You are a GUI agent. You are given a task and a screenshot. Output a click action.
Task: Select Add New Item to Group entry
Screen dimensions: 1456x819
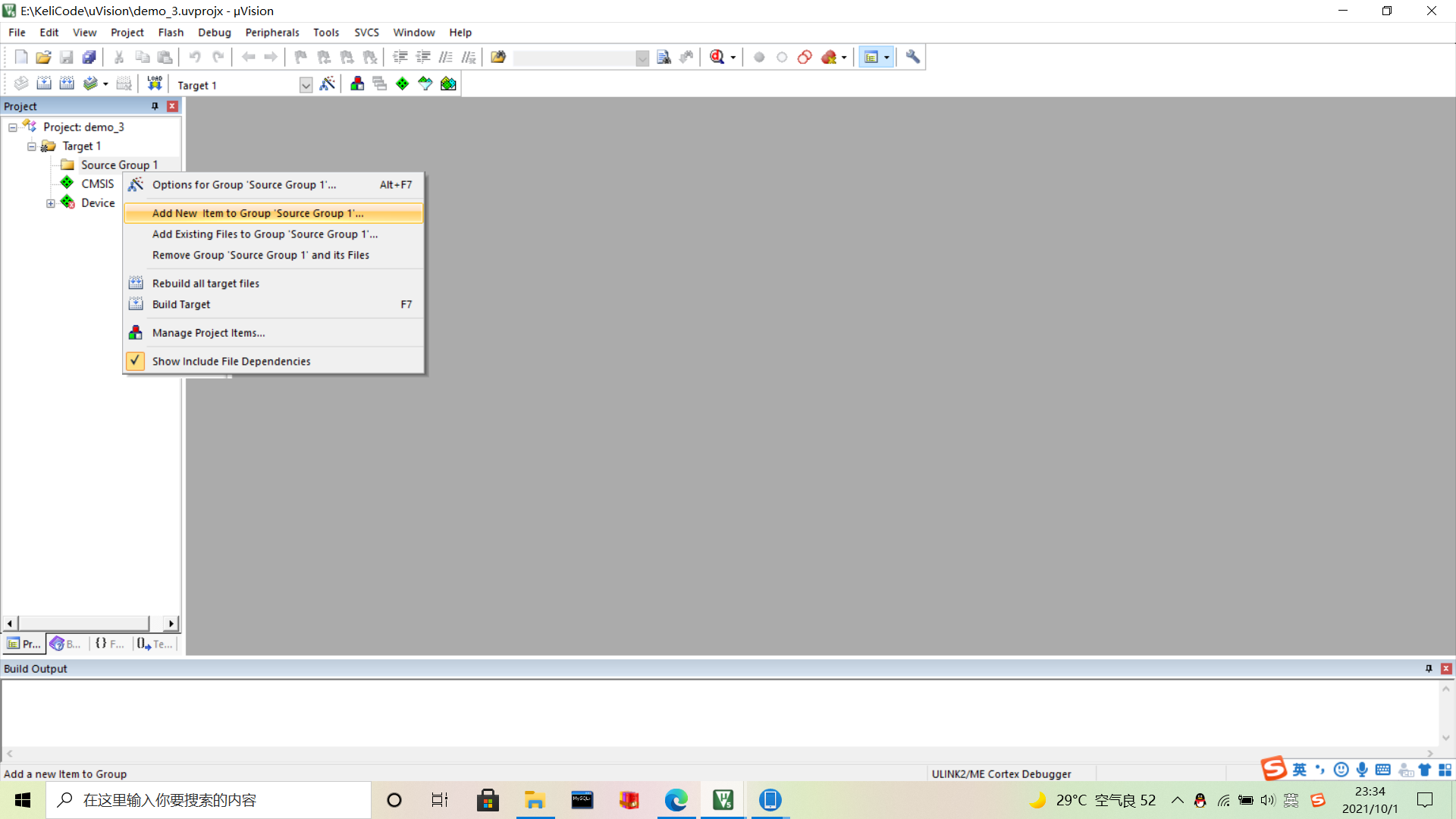click(273, 214)
